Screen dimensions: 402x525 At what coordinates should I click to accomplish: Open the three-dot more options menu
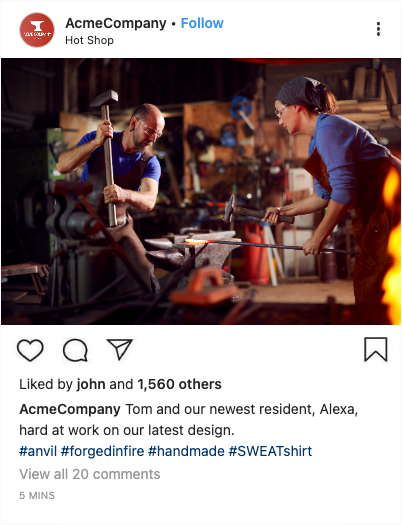coord(378,29)
